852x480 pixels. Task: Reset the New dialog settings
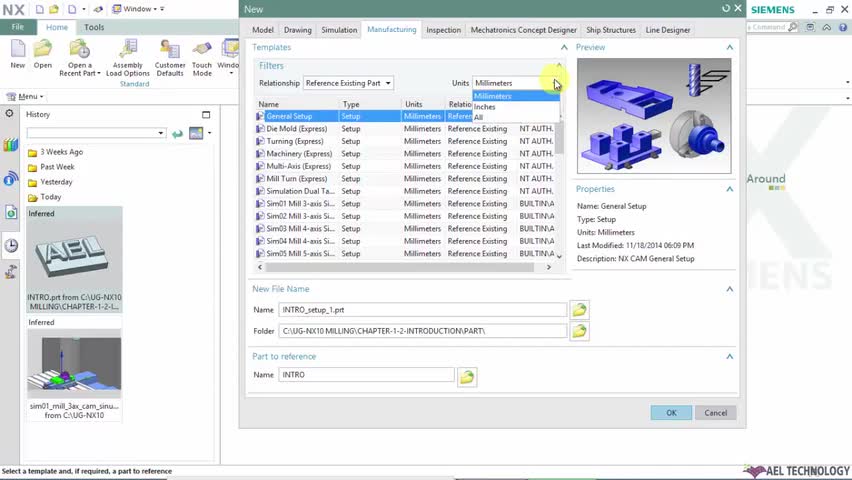tap(726, 9)
